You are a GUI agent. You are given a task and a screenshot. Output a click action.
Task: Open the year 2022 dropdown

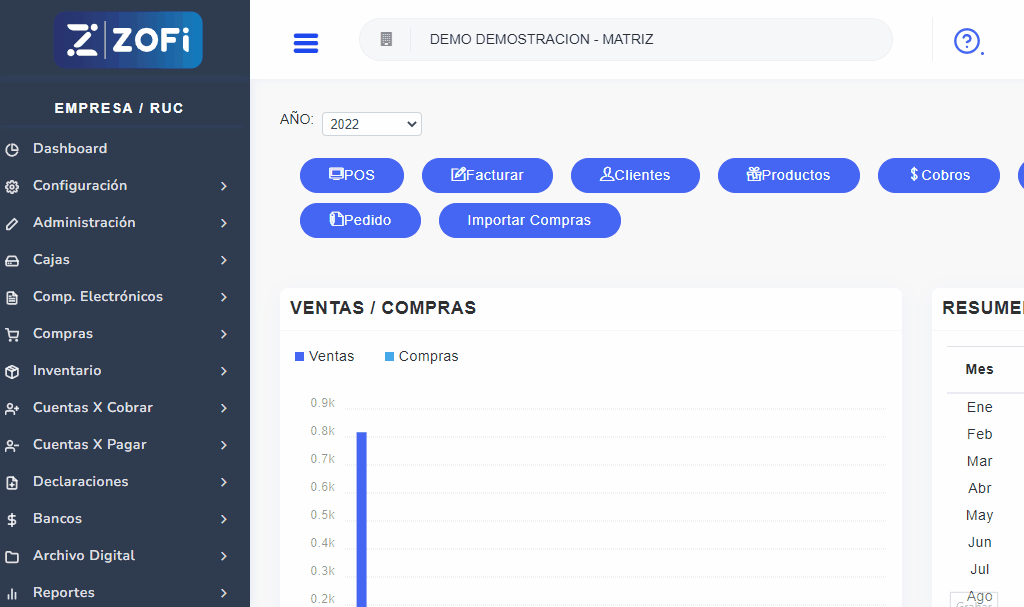click(371, 124)
